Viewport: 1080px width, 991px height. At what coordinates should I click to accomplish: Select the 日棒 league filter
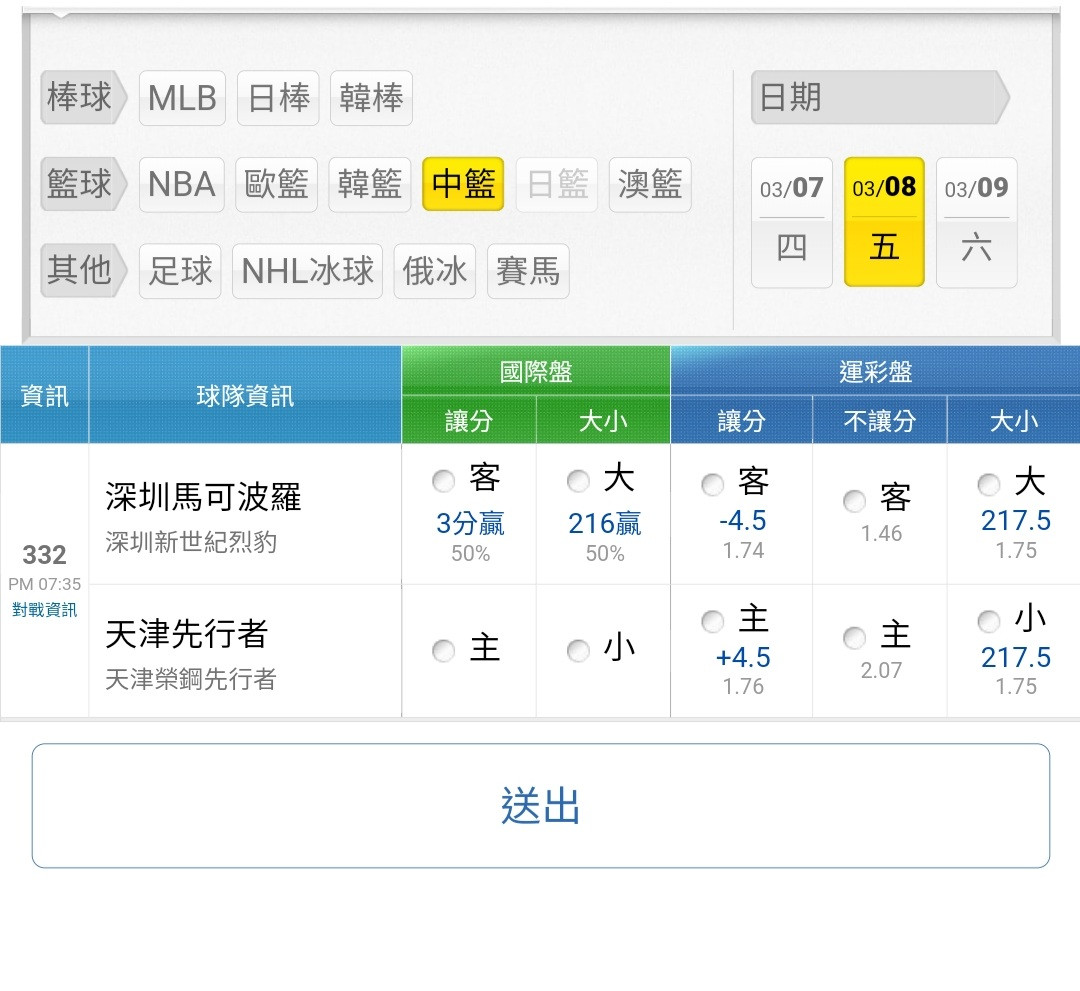[278, 98]
